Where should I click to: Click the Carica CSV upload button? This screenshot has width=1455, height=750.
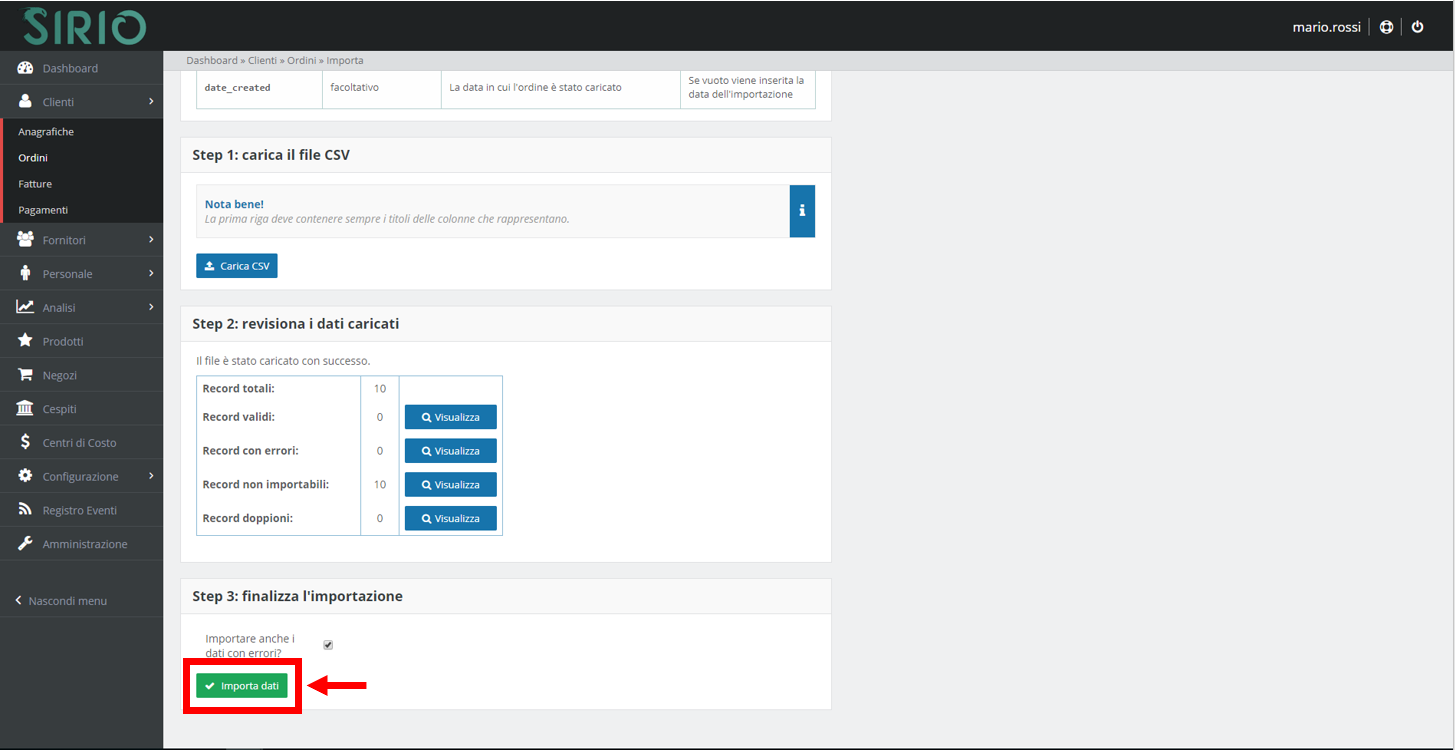pos(237,266)
